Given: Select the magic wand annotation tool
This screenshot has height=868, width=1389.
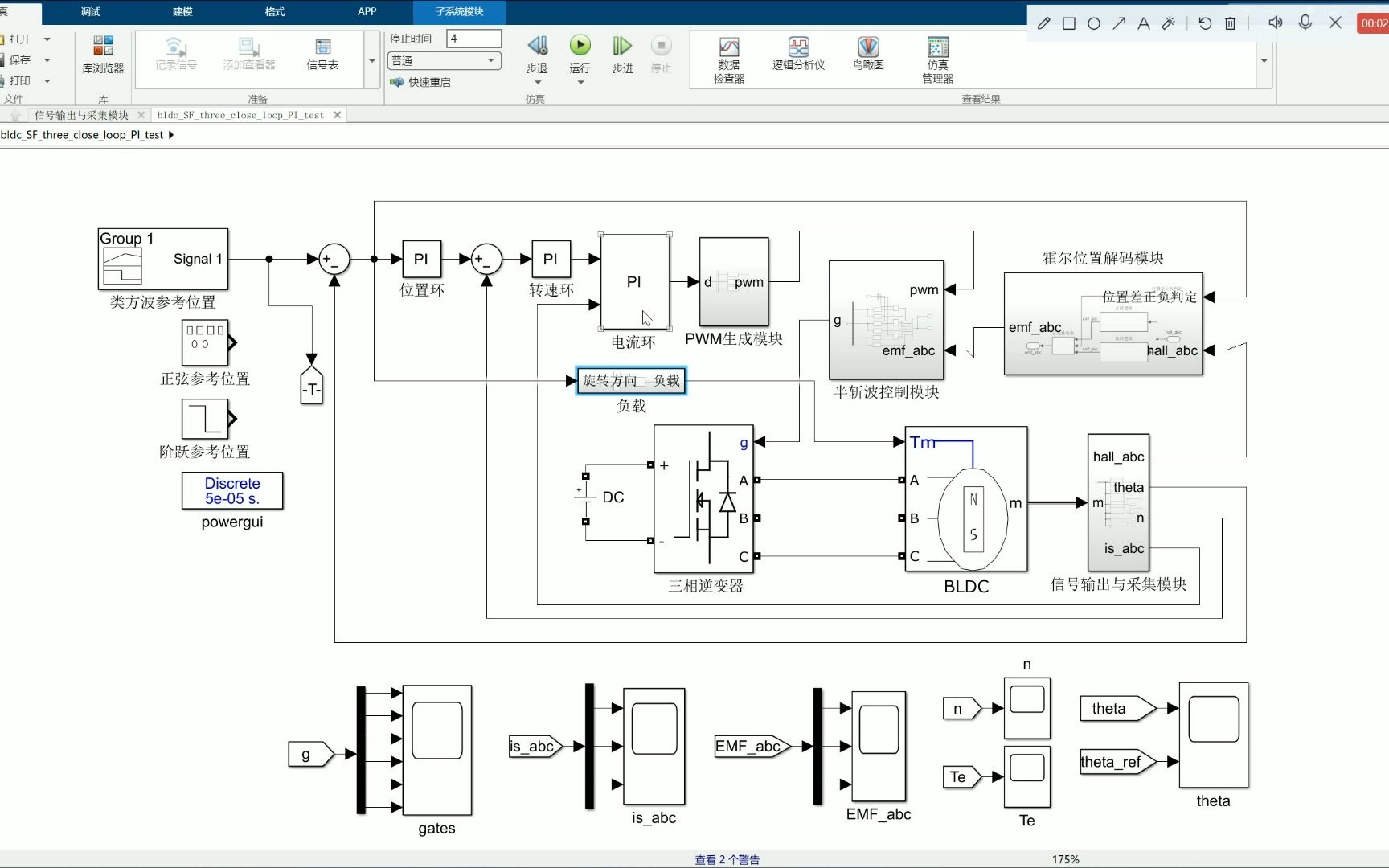Looking at the screenshot, I should pos(1168,23).
